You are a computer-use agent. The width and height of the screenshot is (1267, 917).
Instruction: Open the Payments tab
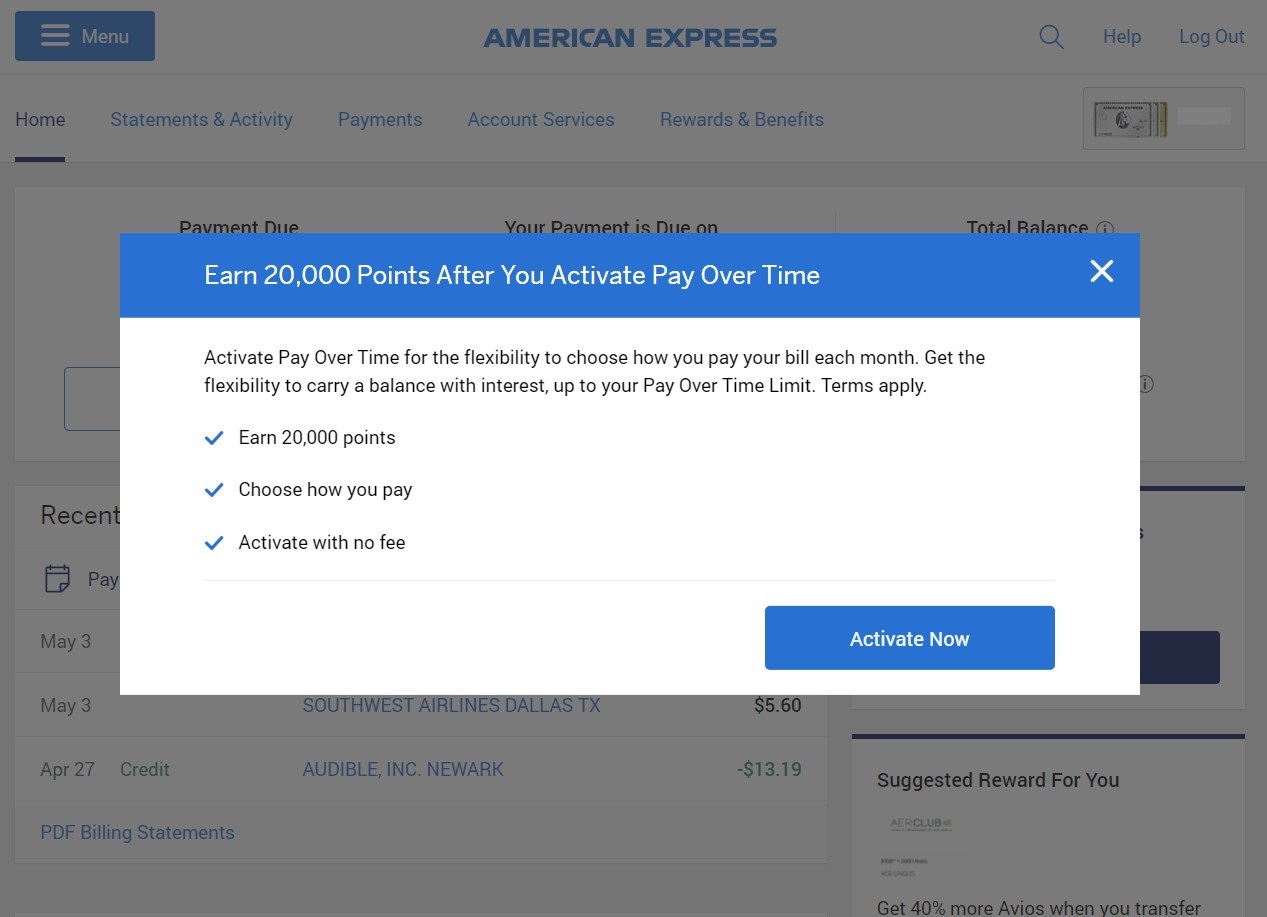click(x=380, y=119)
